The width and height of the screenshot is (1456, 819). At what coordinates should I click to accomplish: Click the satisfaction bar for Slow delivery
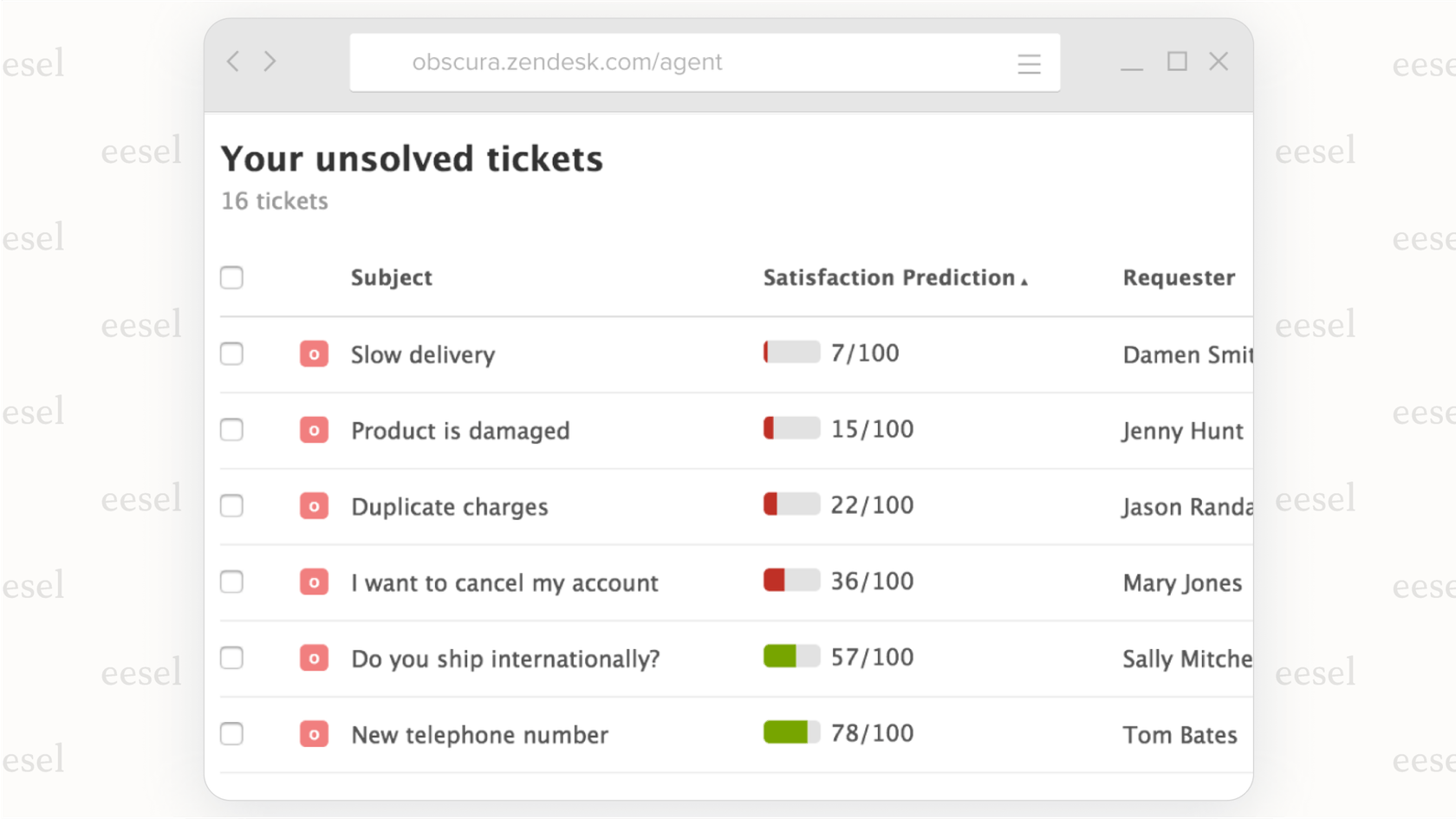pos(790,353)
